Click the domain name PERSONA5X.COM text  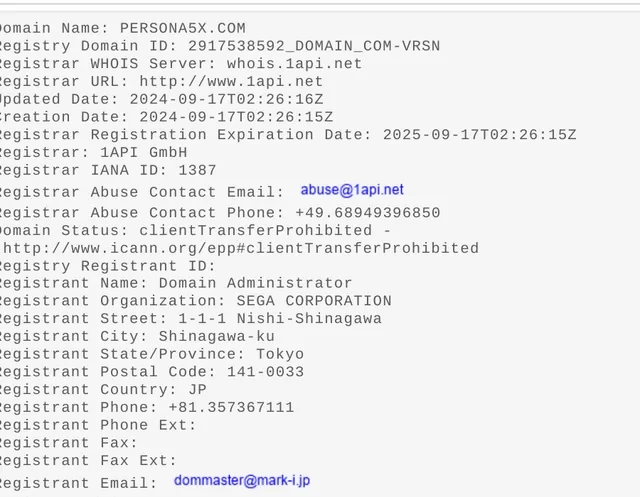182,28
